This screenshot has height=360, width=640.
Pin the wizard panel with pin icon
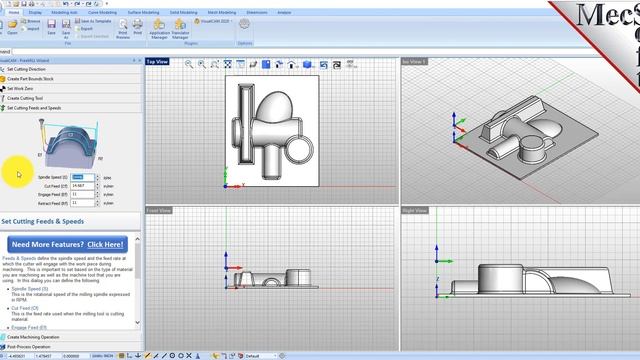point(134,60)
